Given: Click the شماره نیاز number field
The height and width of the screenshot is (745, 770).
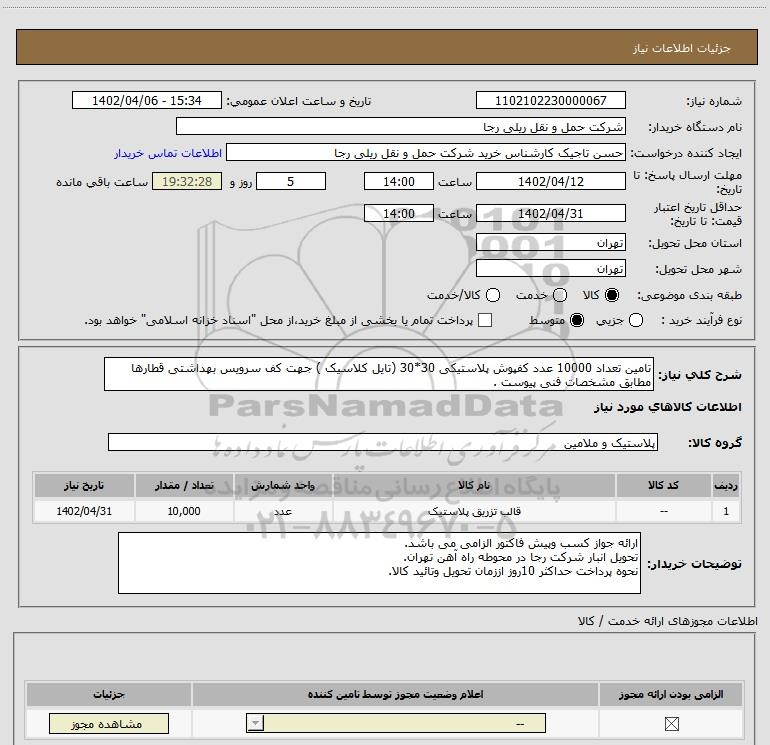Looking at the screenshot, I should pos(550,101).
